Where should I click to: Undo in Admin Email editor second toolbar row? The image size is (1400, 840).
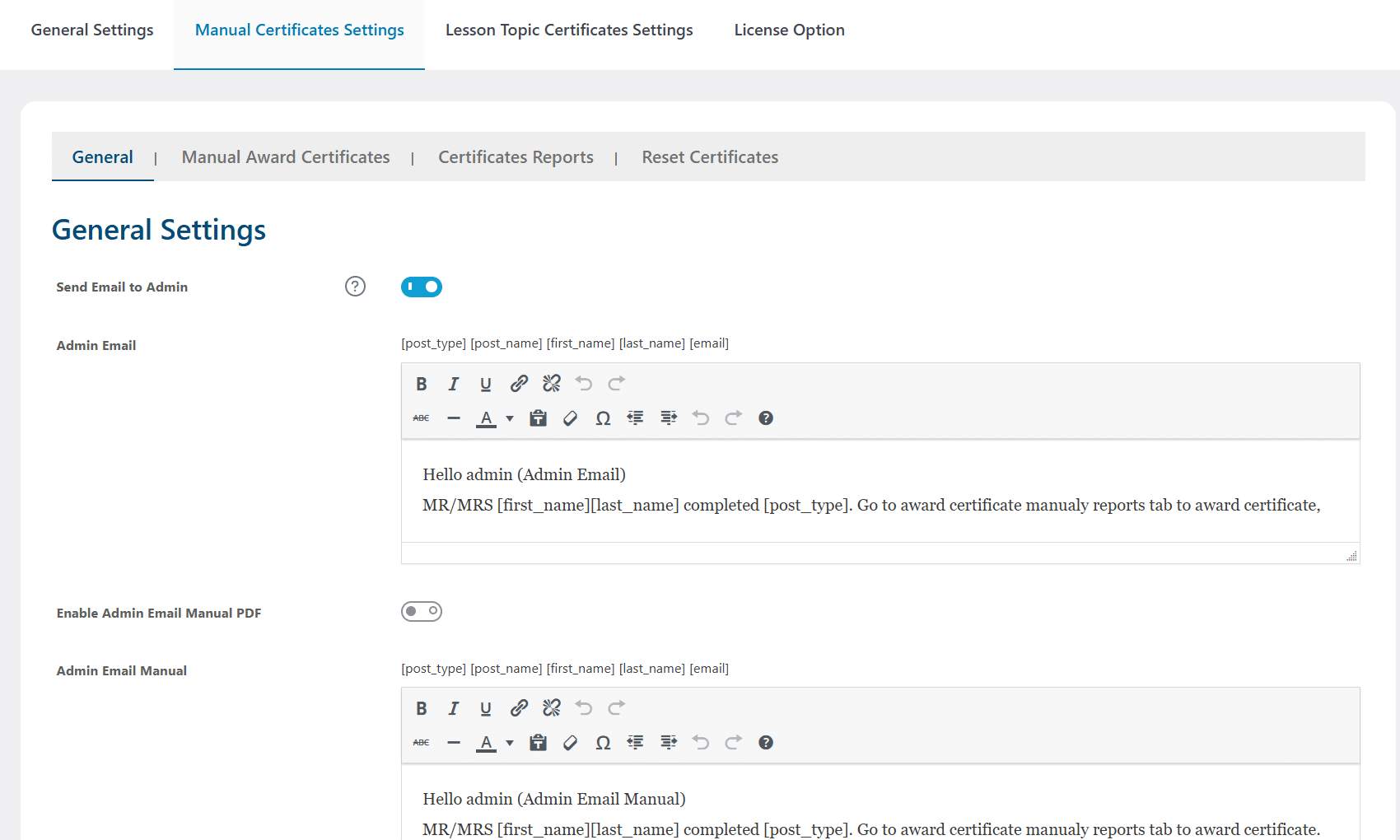pyautogui.click(x=701, y=418)
